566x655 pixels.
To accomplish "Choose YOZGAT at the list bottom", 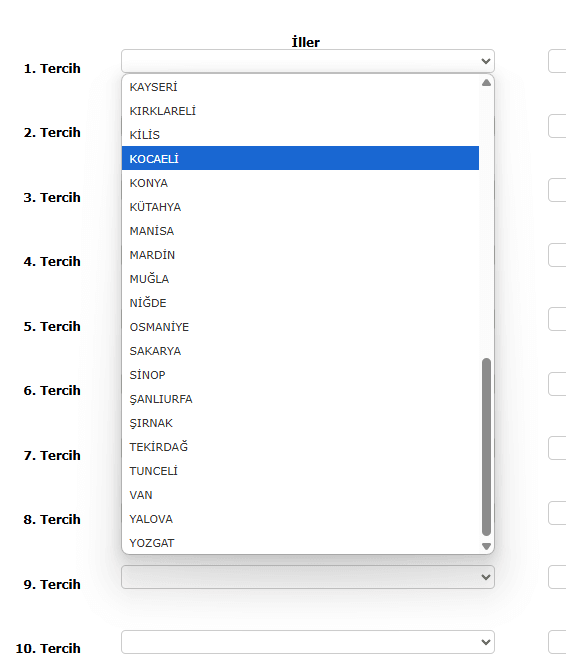I will click(x=300, y=543).
